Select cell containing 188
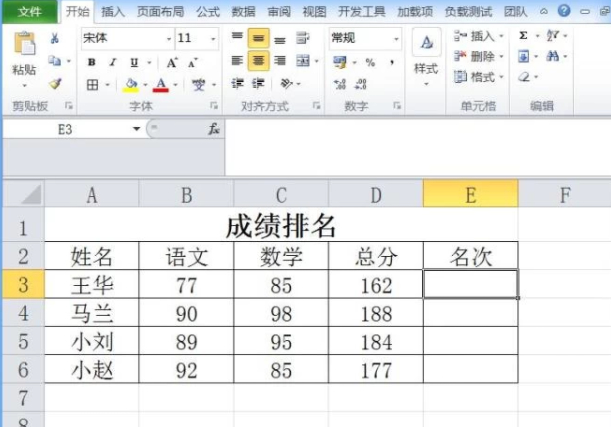611x427 pixels. [x=376, y=313]
